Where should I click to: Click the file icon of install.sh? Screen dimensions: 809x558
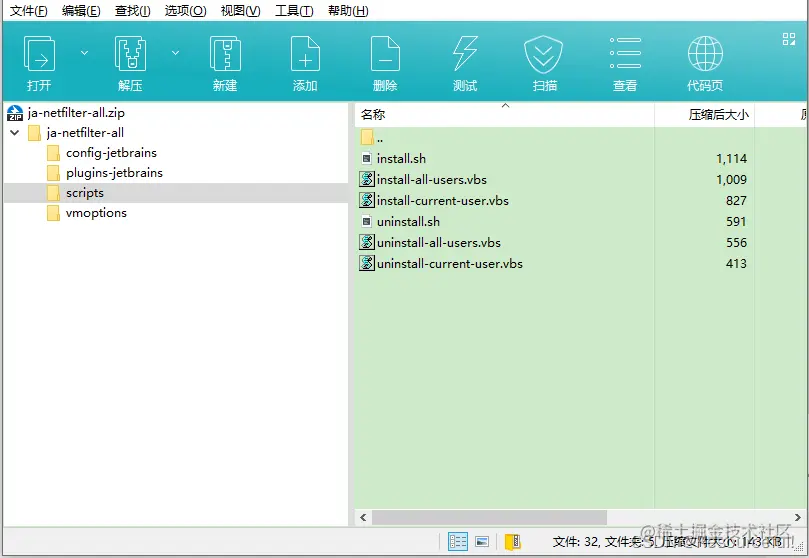click(x=366, y=159)
